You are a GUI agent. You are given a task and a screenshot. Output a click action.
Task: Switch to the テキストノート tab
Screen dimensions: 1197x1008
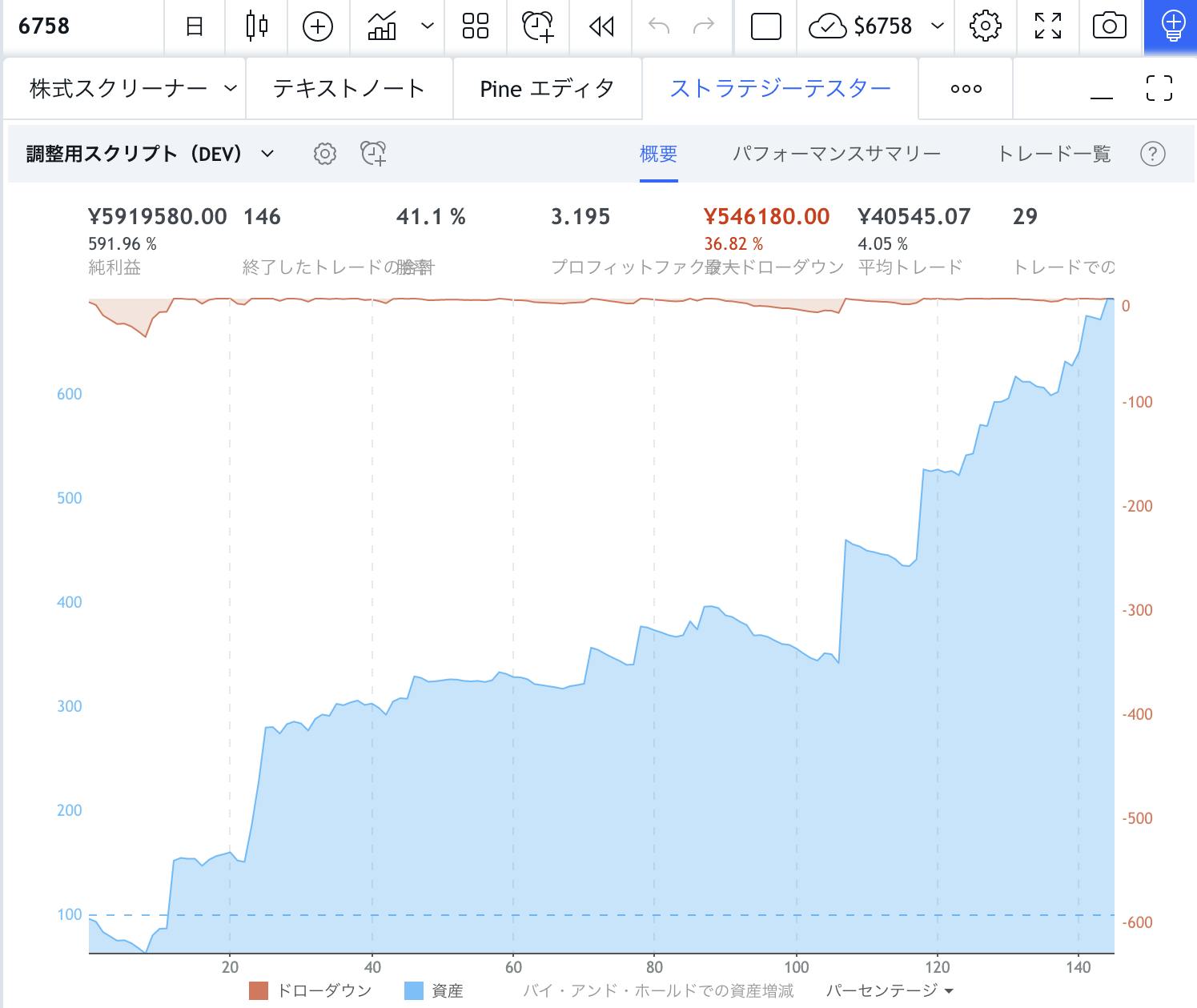coord(348,88)
